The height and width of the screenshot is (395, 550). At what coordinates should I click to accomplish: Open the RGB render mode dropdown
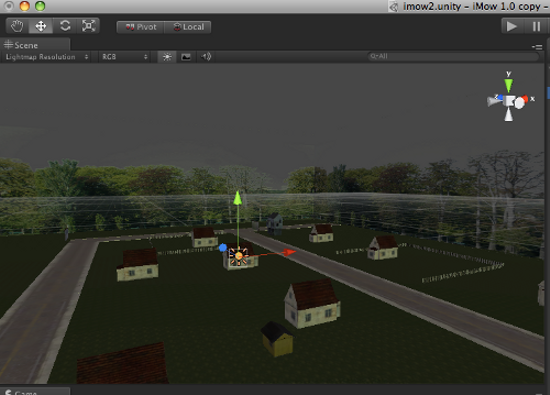[x=124, y=57]
